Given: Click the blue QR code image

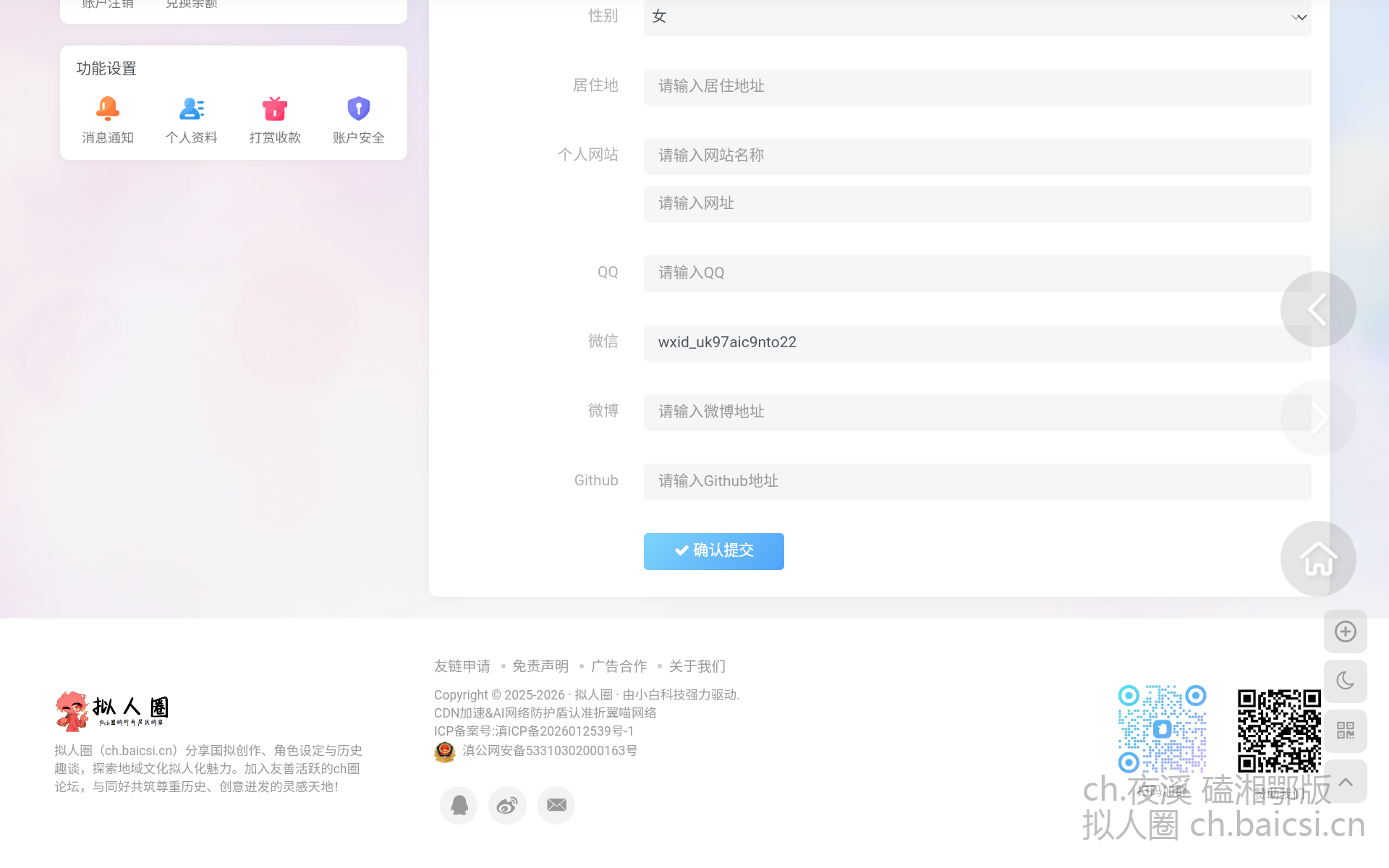Looking at the screenshot, I should (1162, 729).
